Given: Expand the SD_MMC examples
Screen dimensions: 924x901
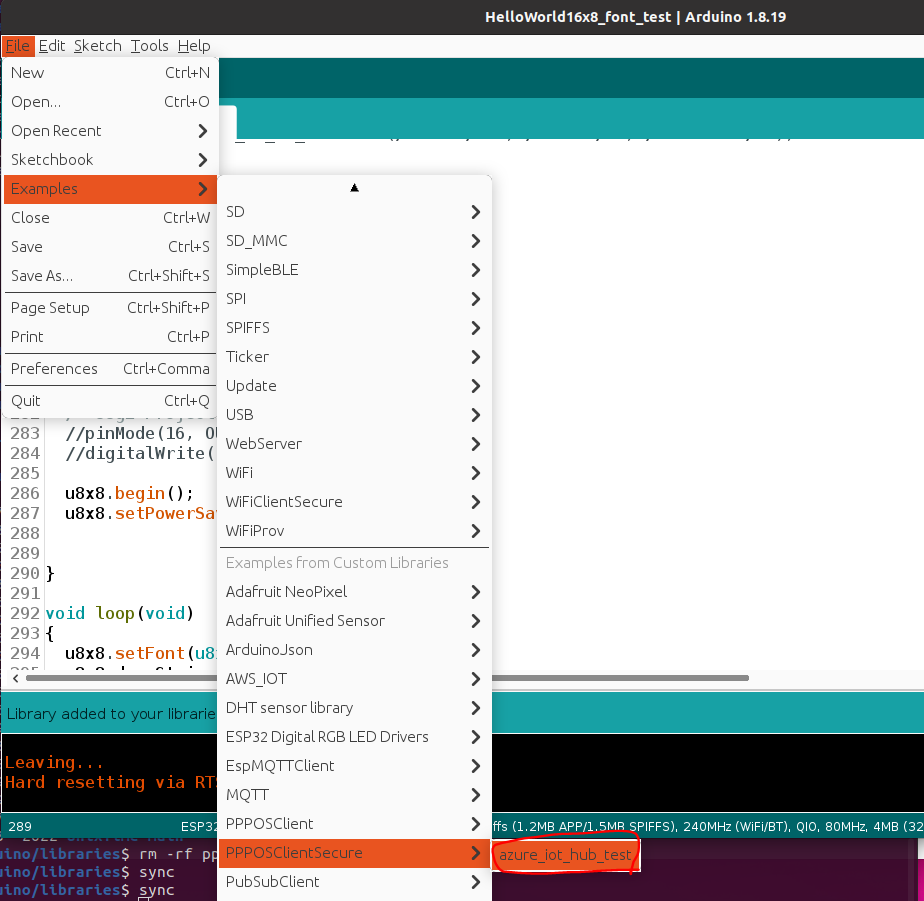Looking at the screenshot, I should pyautogui.click(x=354, y=241).
